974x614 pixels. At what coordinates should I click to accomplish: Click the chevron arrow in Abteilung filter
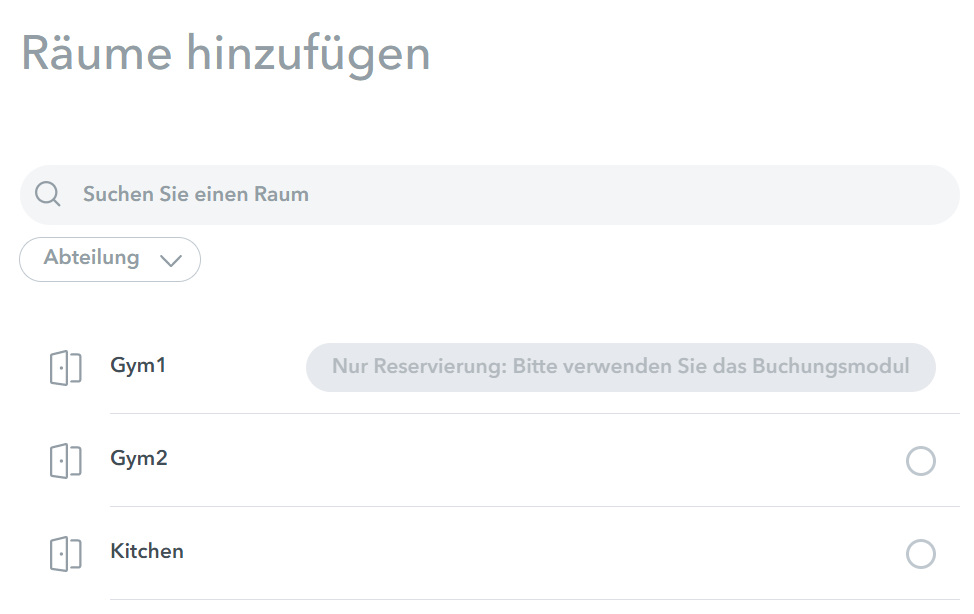[171, 260]
